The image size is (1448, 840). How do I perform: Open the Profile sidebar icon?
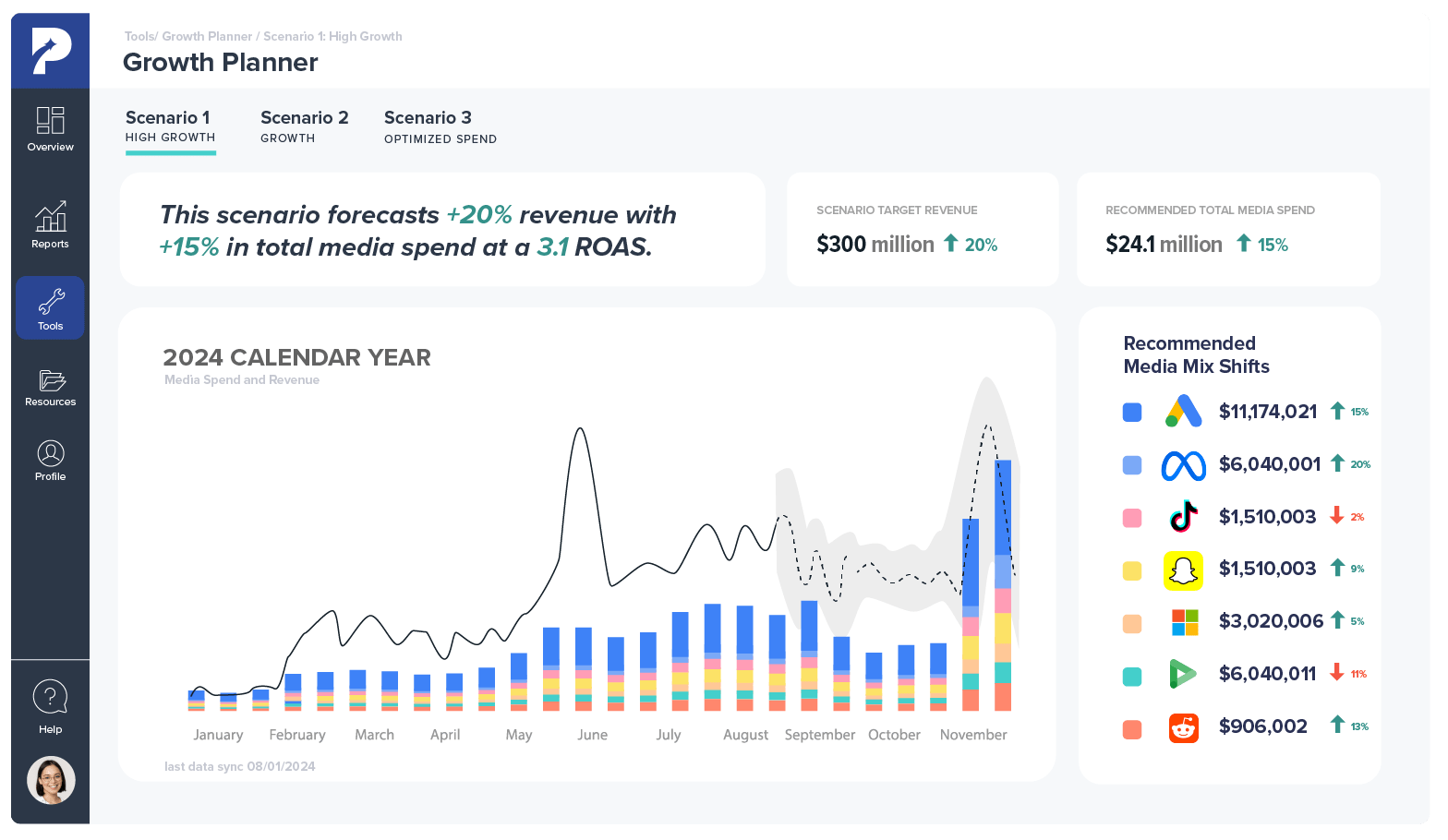50,454
